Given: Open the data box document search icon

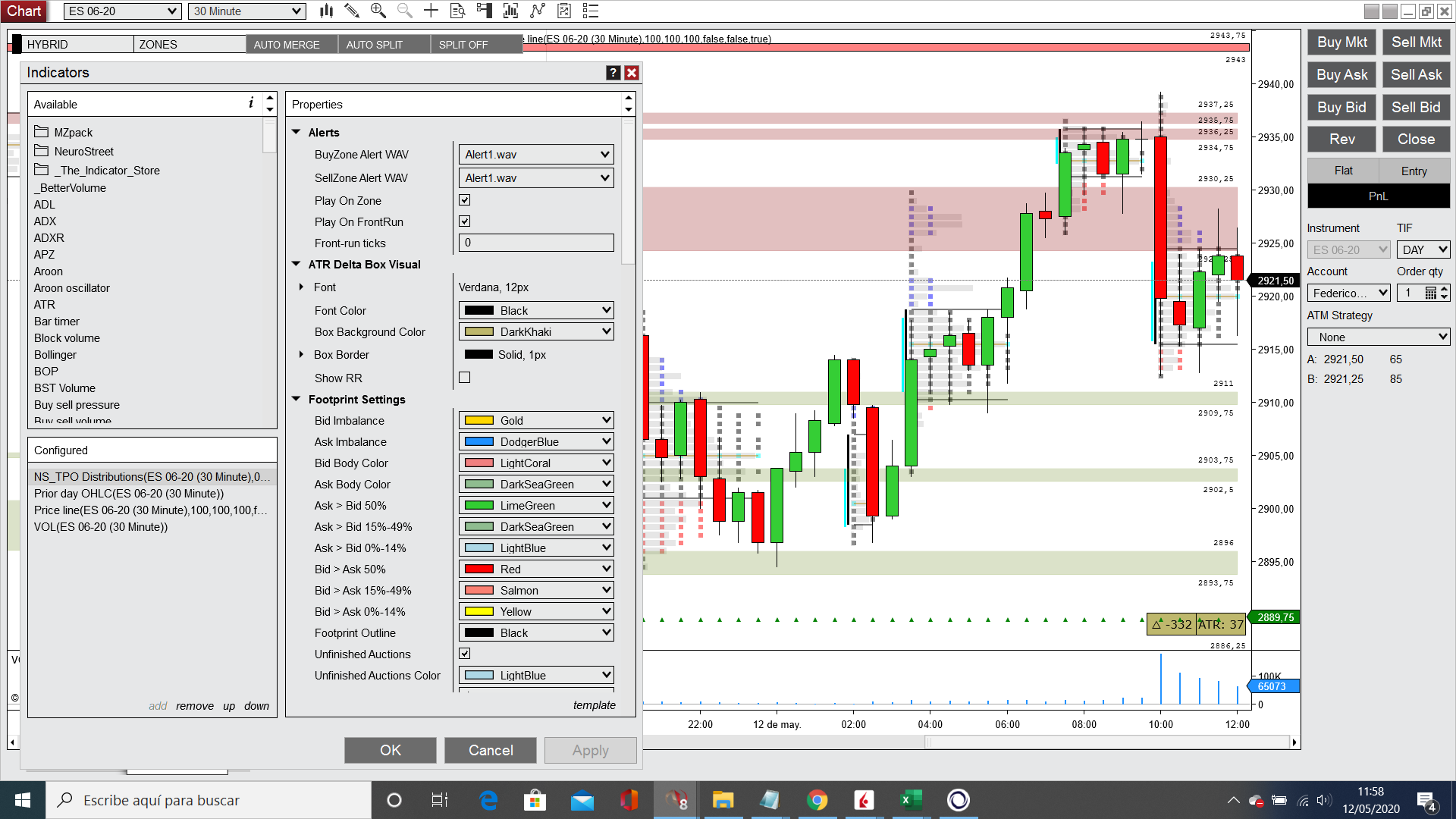Looking at the screenshot, I should (x=457, y=11).
